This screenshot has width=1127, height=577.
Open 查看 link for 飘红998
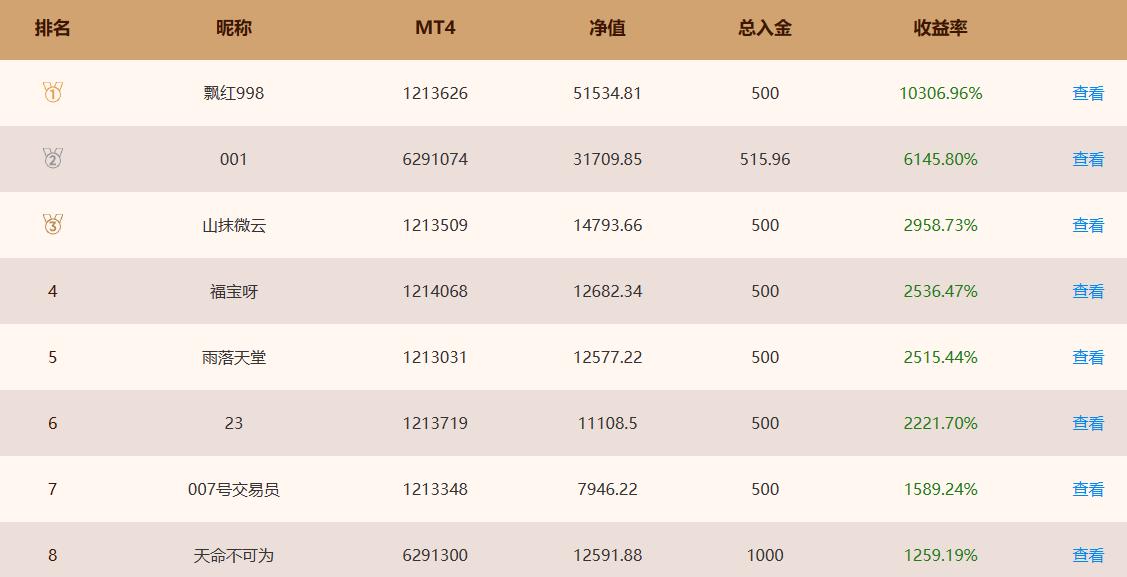tap(1087, 93)
